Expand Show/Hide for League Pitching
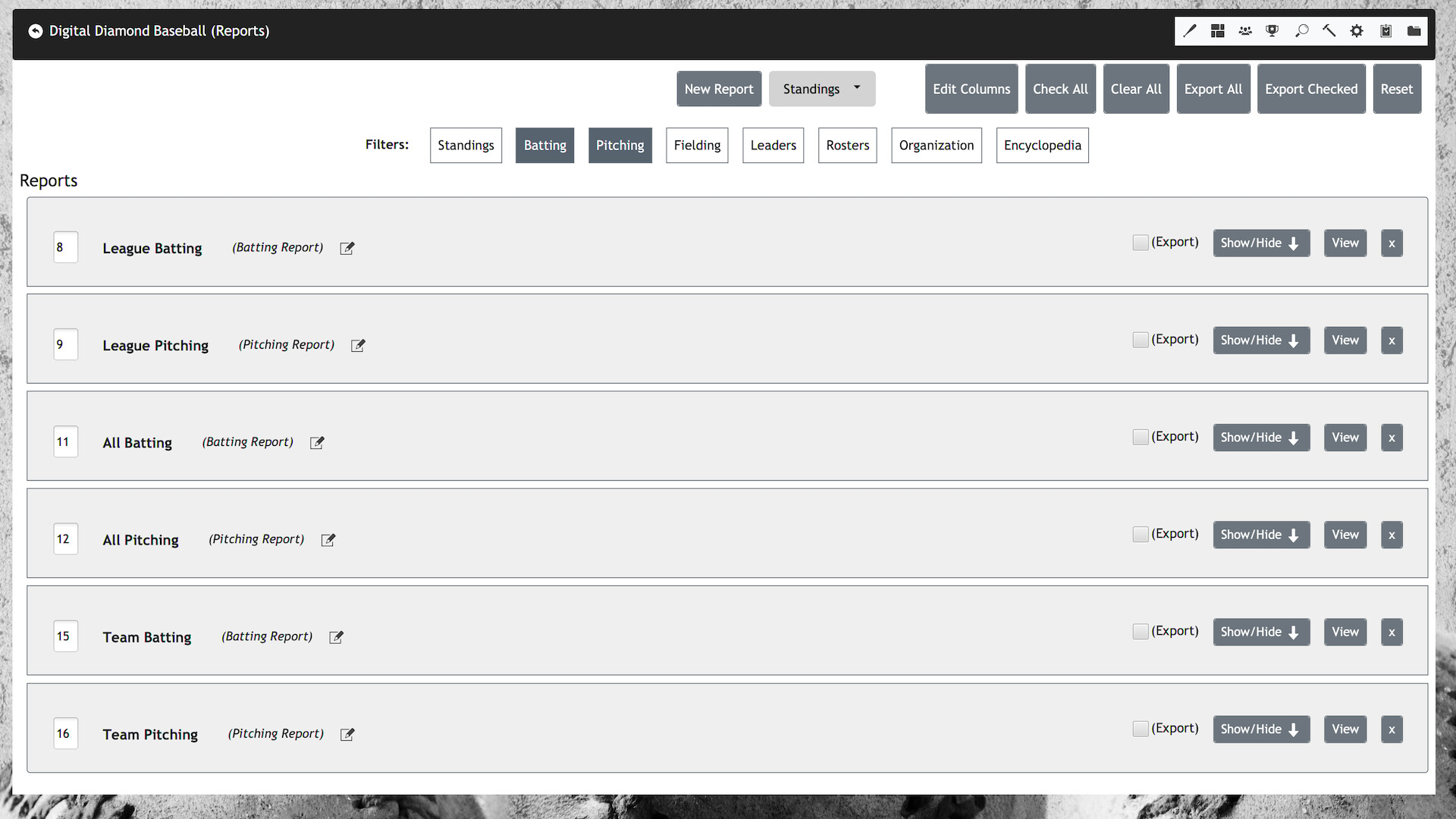 point(1261,340)
